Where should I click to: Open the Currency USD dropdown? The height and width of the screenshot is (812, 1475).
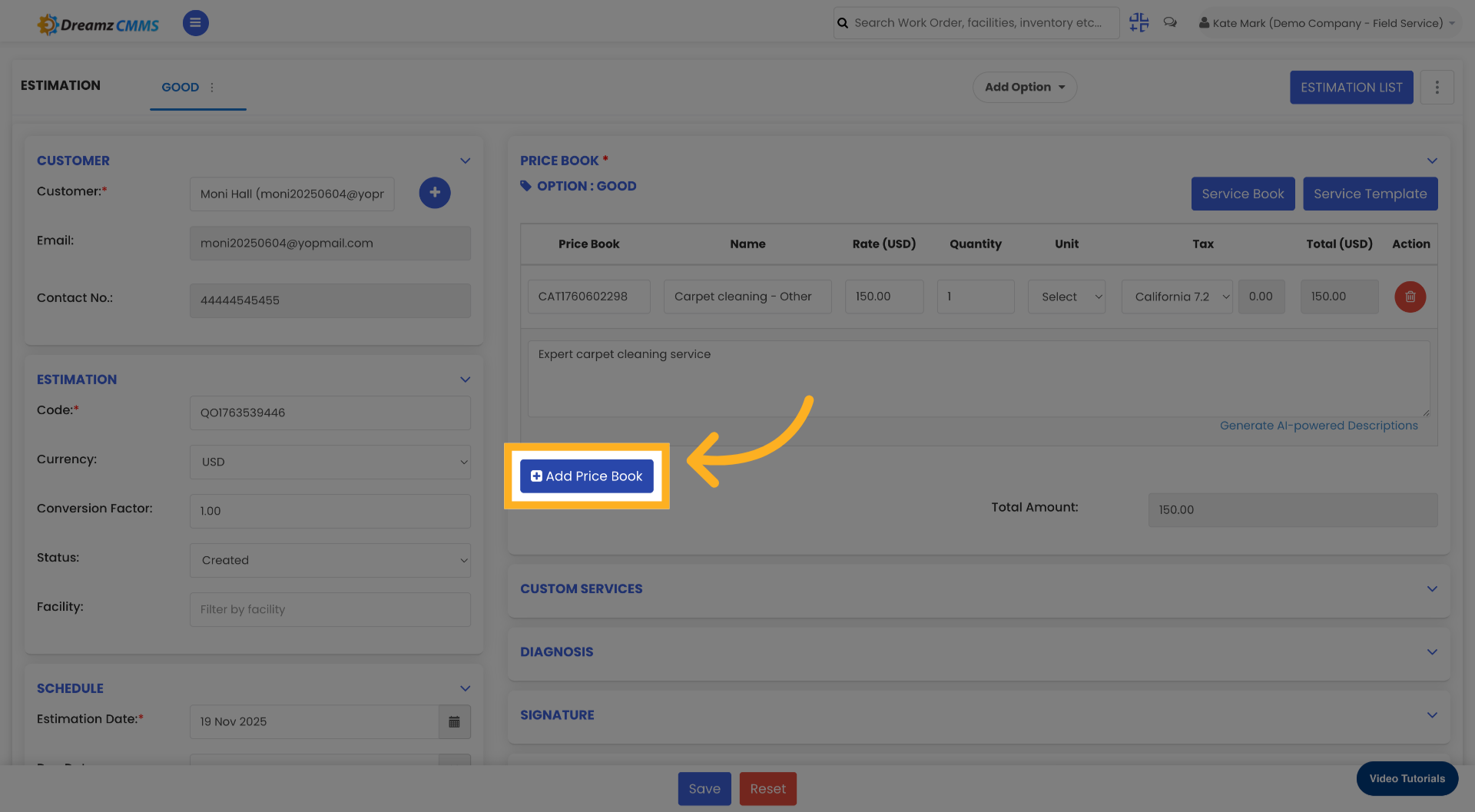pos(330,462)
